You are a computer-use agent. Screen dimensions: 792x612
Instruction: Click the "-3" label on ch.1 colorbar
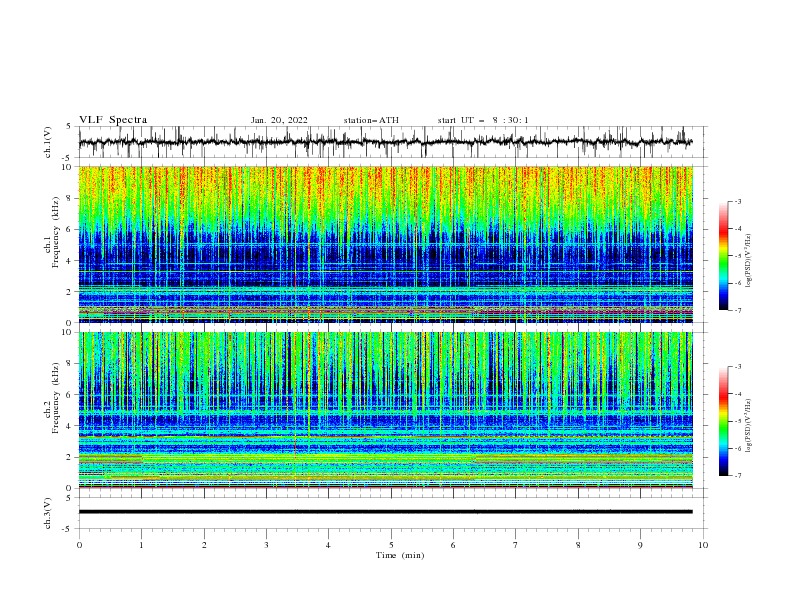(x=738, y=201)
